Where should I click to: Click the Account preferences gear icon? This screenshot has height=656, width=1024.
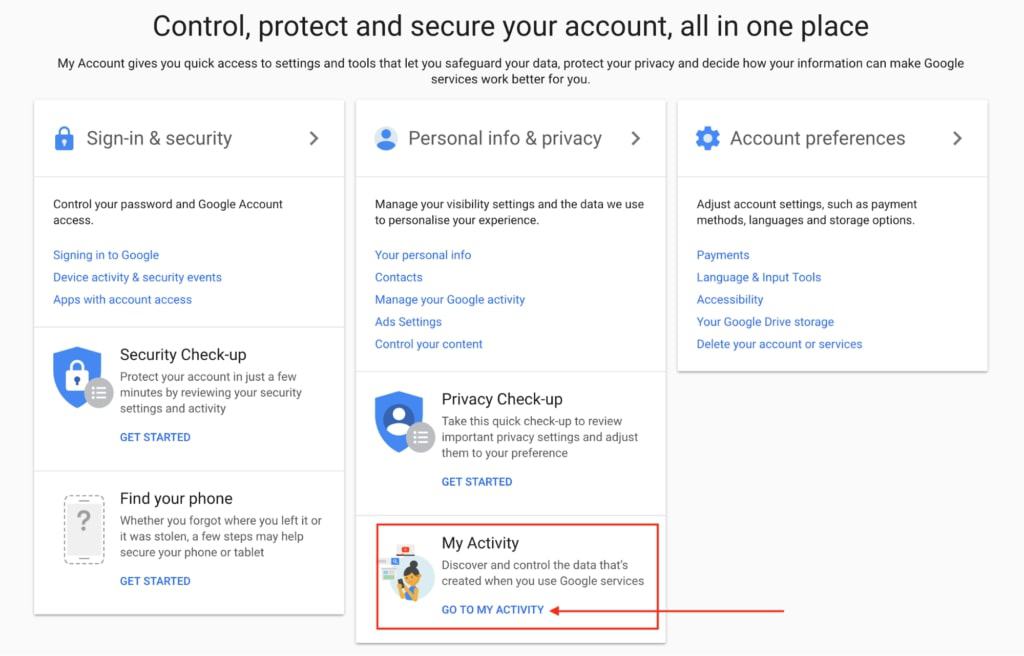[708, 138]
